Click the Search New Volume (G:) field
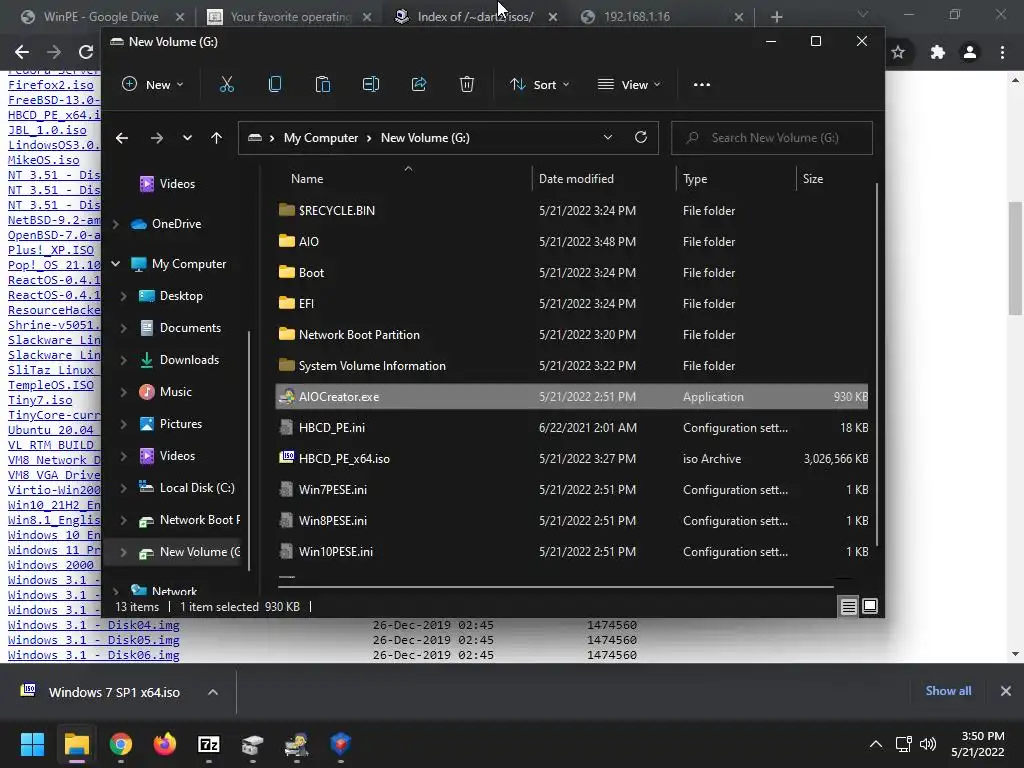1024x768 pixels. point(772,138)
